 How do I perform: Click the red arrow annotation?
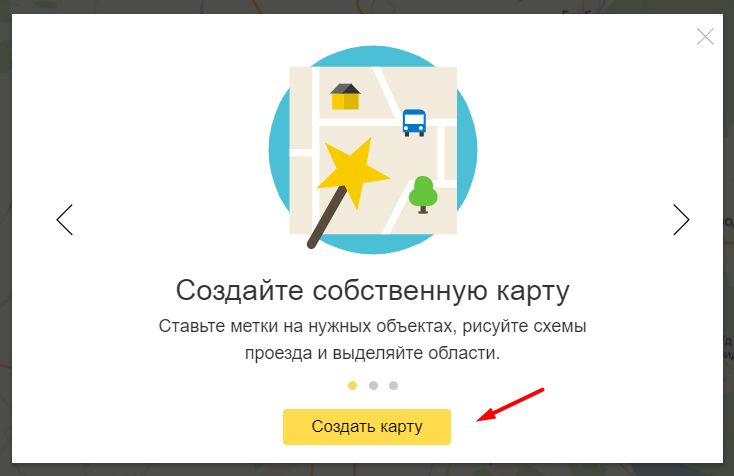click(x=510, y=404)
